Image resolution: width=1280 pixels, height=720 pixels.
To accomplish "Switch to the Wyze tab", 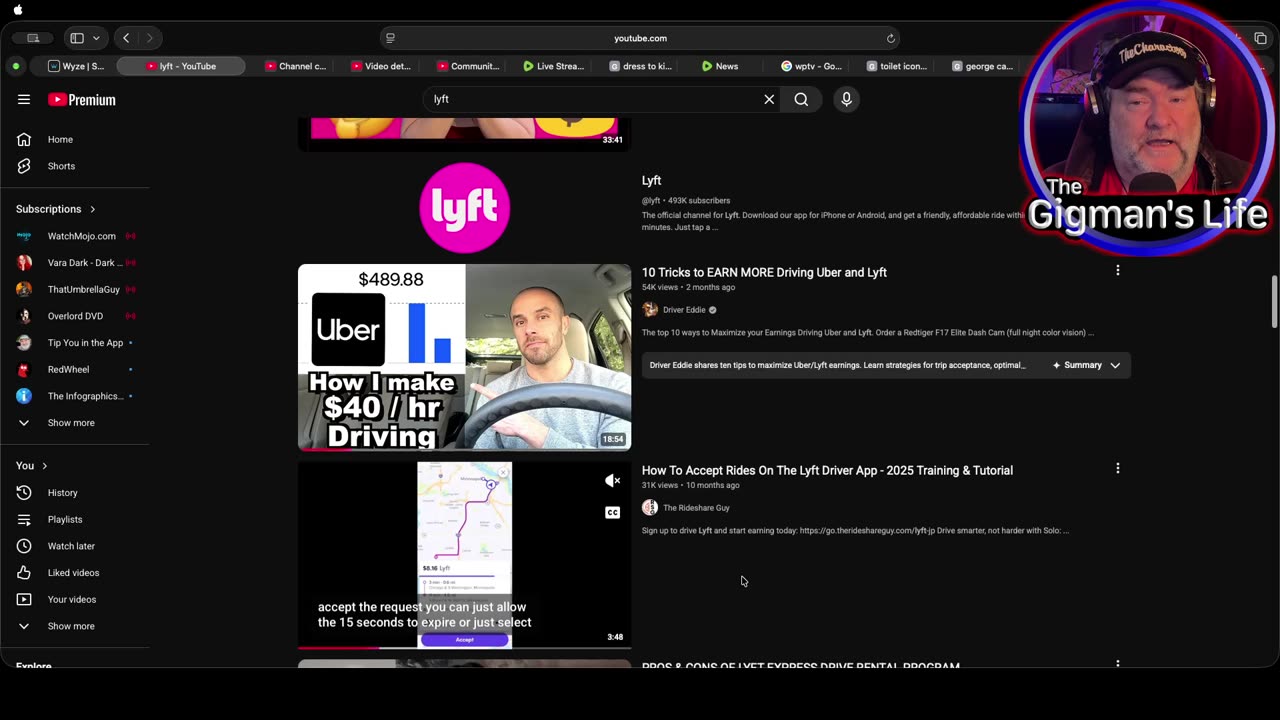I will pyautogui.click(x=75, y=66).
